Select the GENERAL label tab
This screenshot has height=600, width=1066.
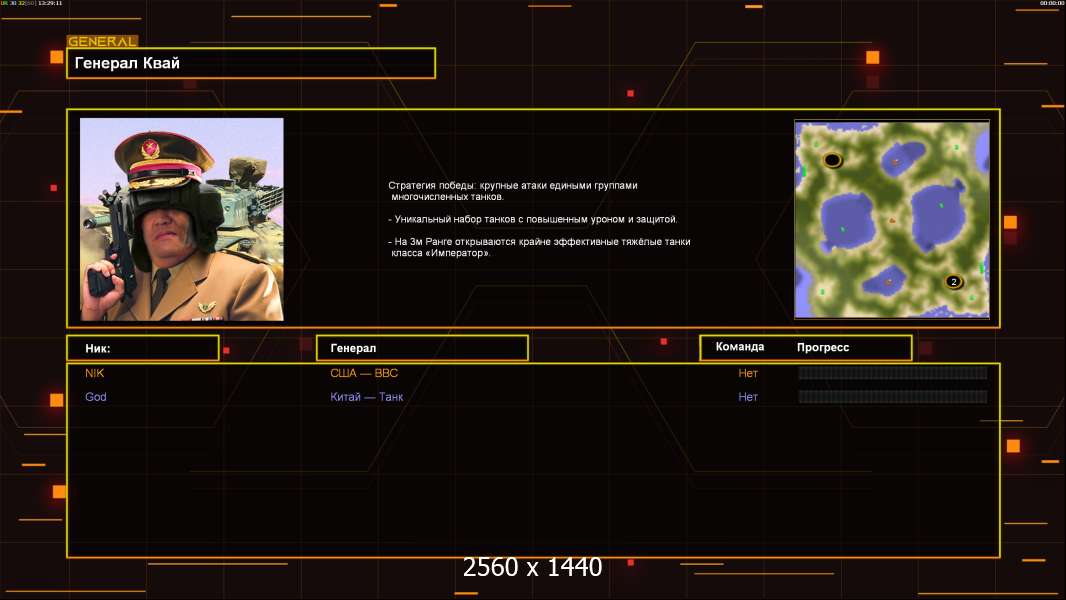pyautogui.click(x=102, y=42)
